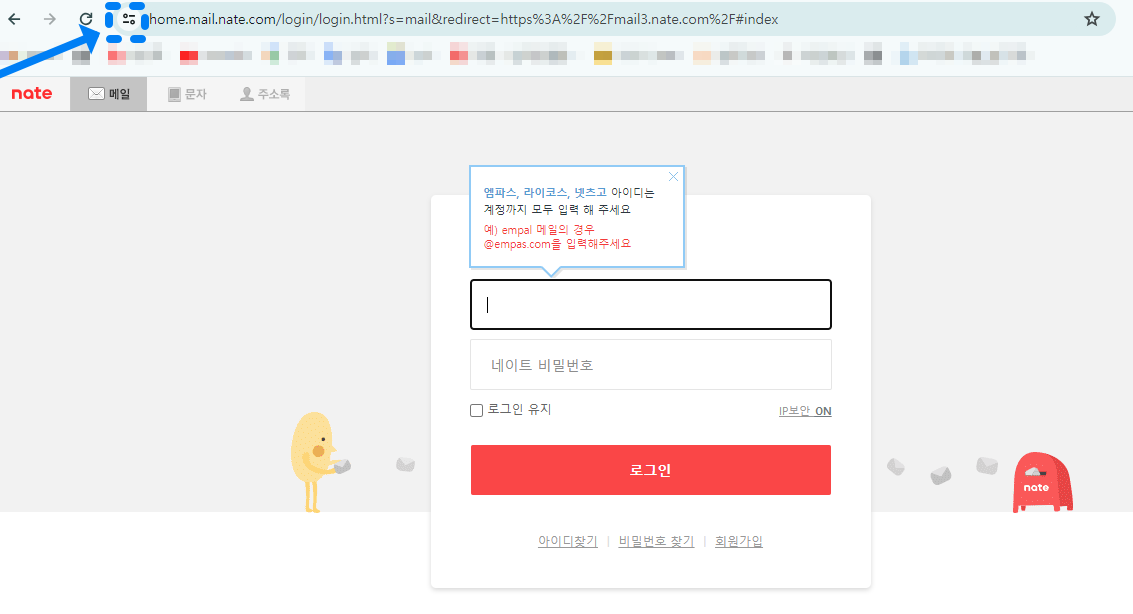Open the 비밀번호 찾기 link
The height and width of the screenshot is (614, 1133).
point(656,541)
